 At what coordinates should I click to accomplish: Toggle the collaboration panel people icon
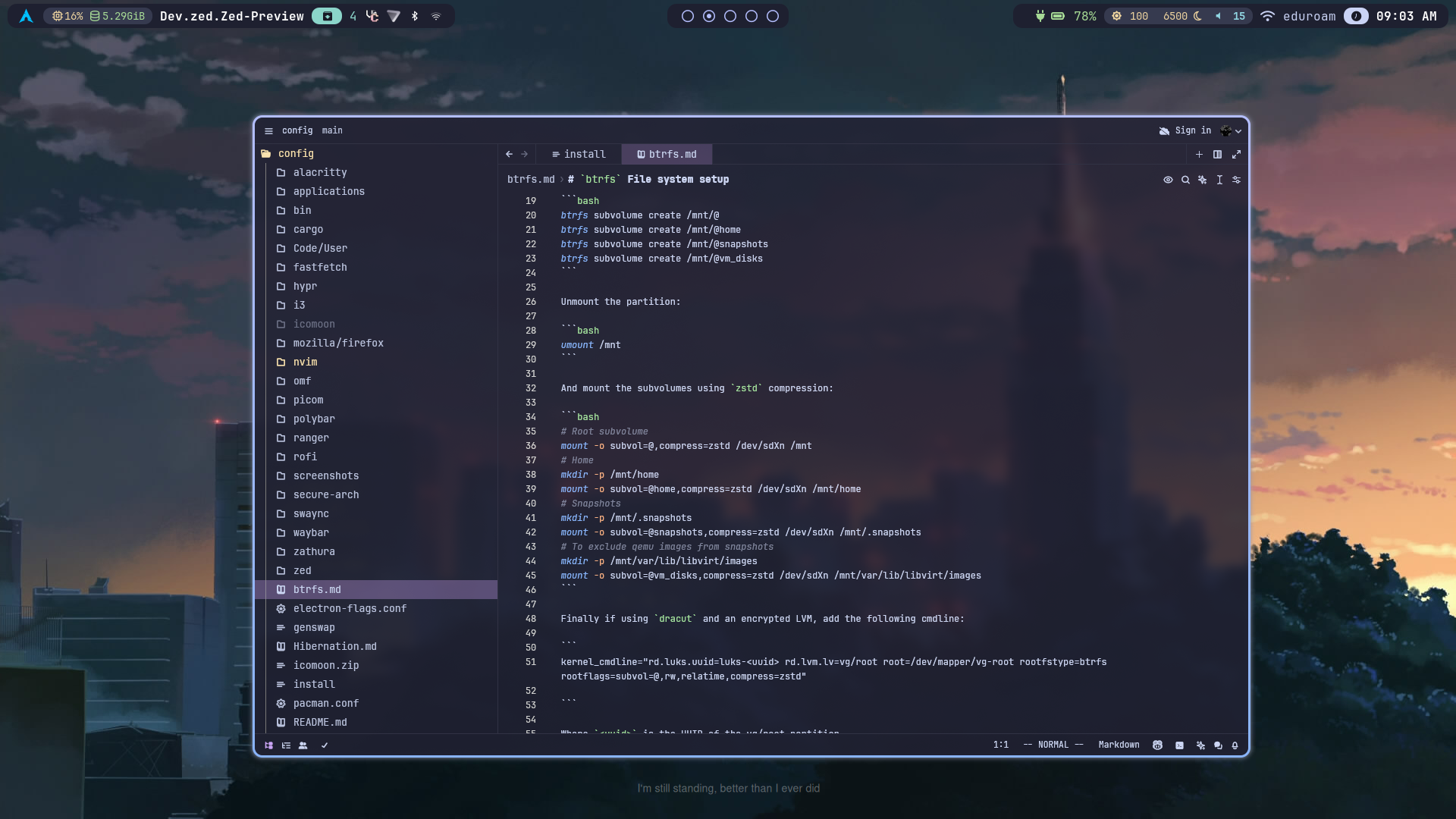click(303, 745)
